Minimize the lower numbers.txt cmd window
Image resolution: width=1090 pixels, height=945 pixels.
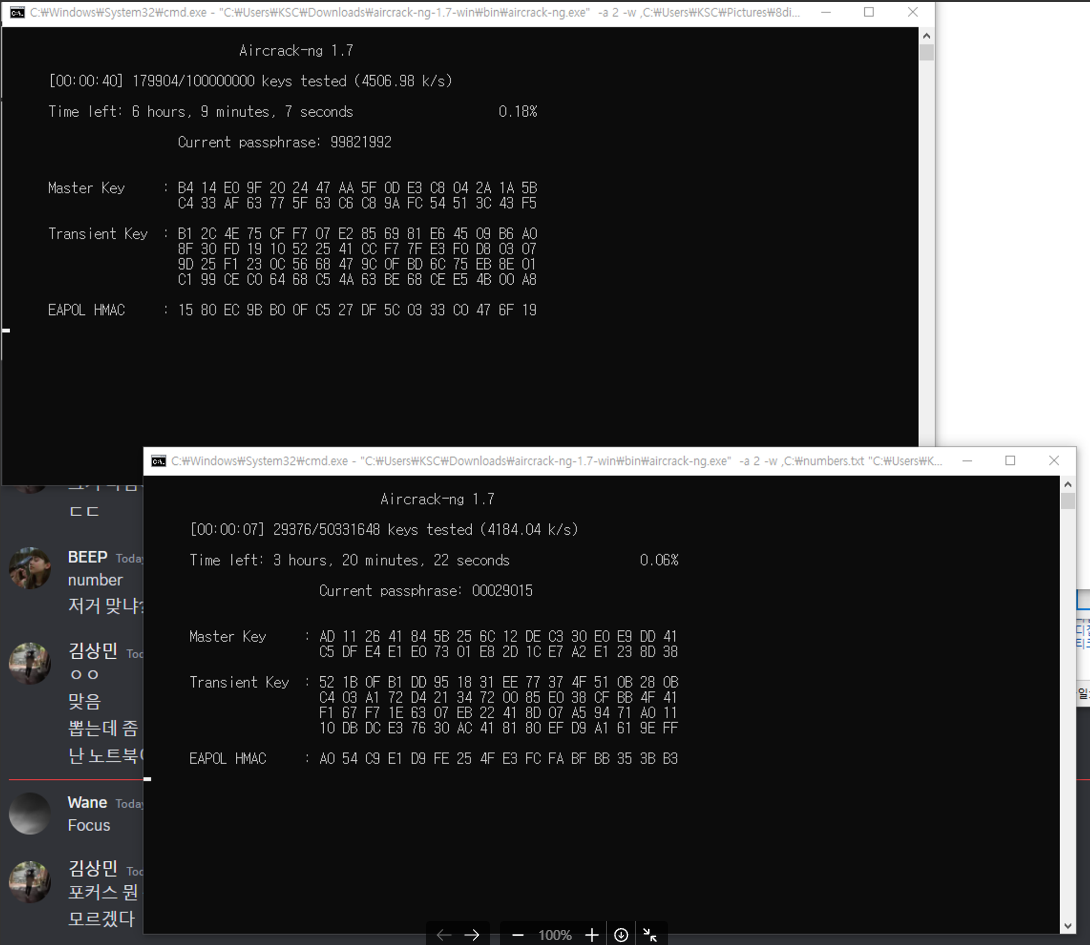(967, 461)
